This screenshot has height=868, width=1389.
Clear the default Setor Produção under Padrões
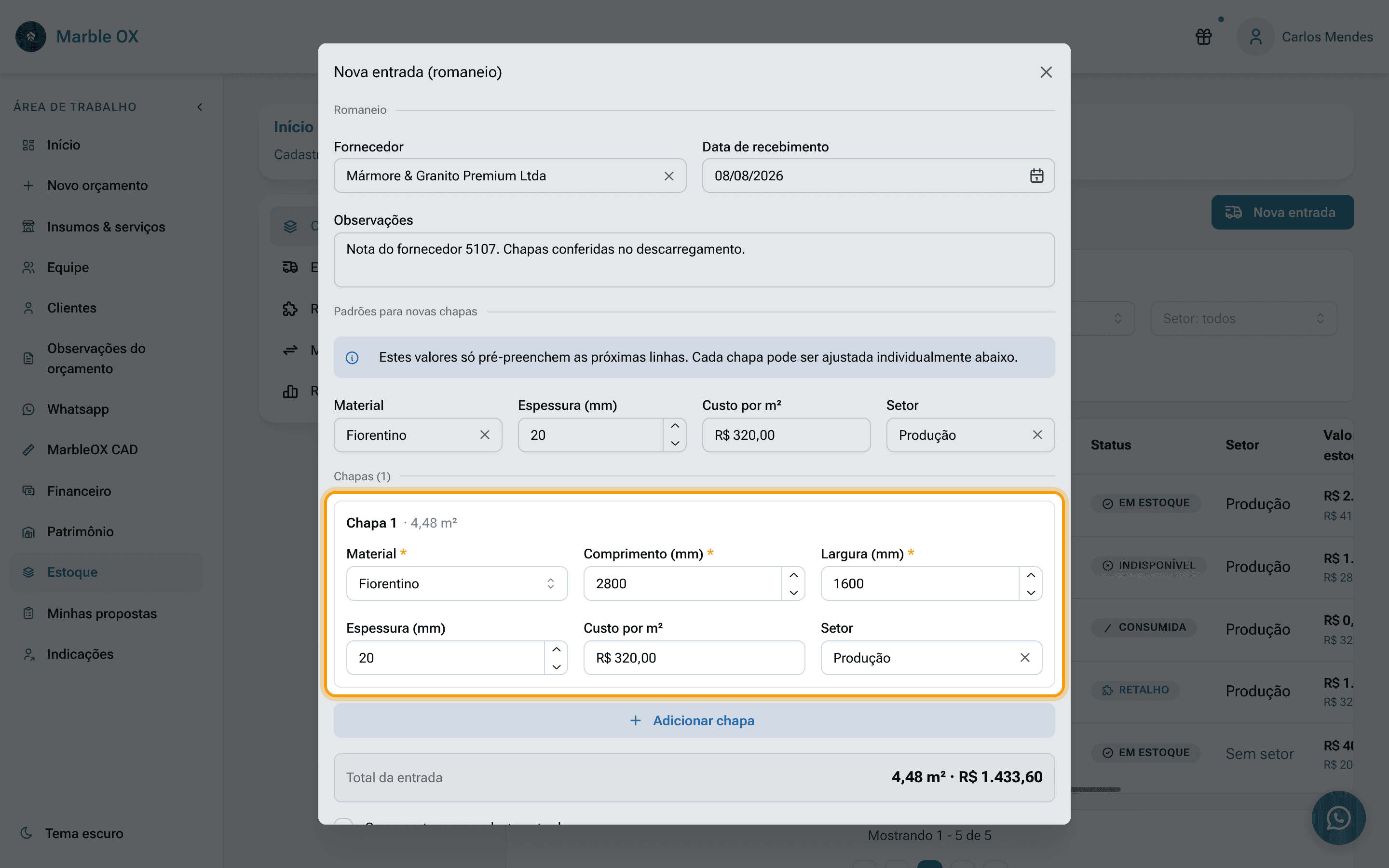pyautogui.click(x=1037, y=435)
